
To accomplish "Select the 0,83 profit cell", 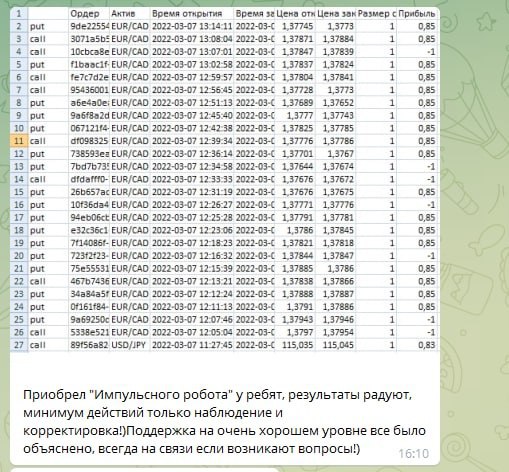I will 417,345.
